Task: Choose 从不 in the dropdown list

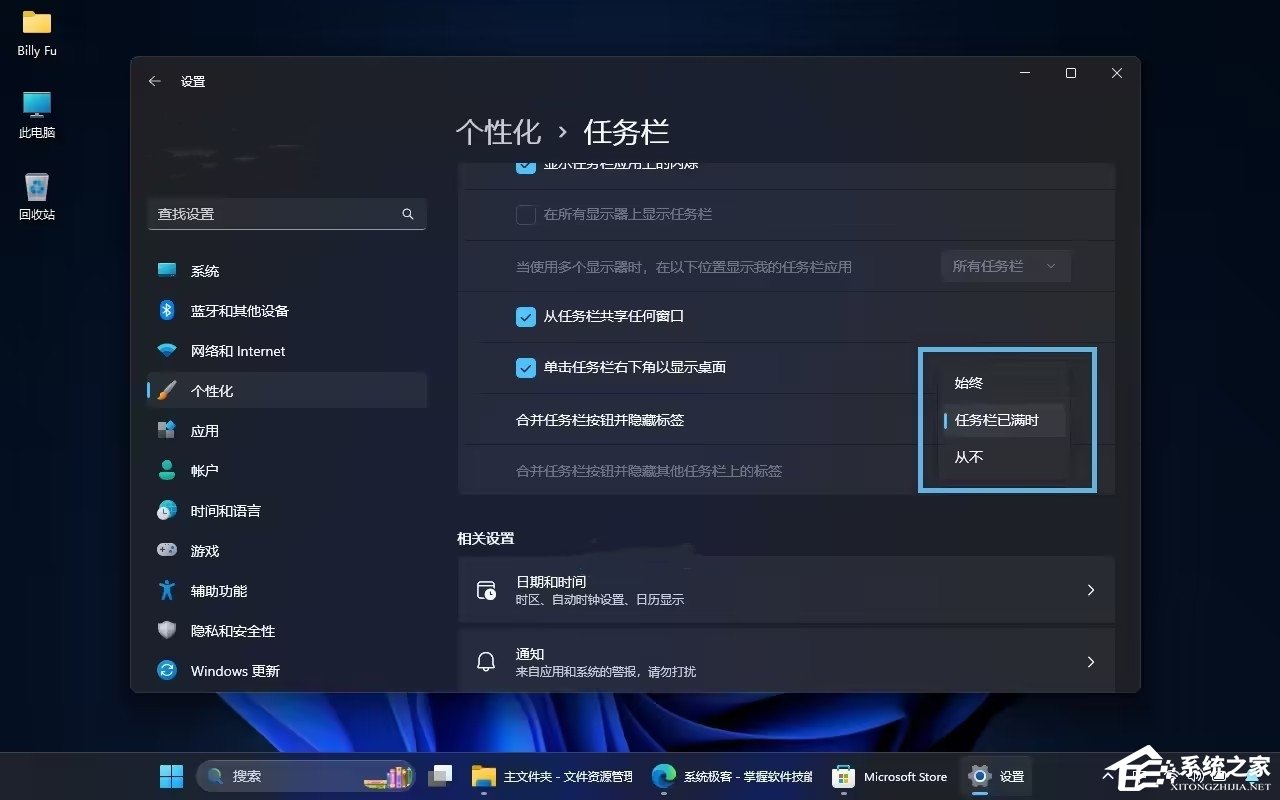Action: (1006, 457)
